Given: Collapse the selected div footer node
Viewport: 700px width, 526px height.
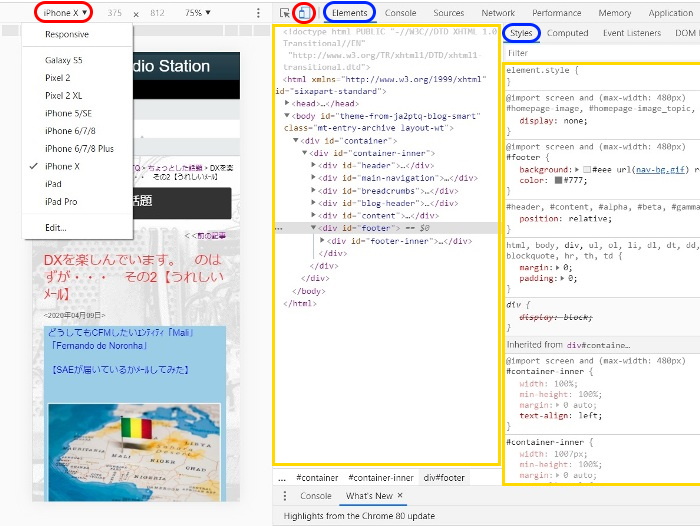Looking at the screenshot, I should [x=313, y=228].
